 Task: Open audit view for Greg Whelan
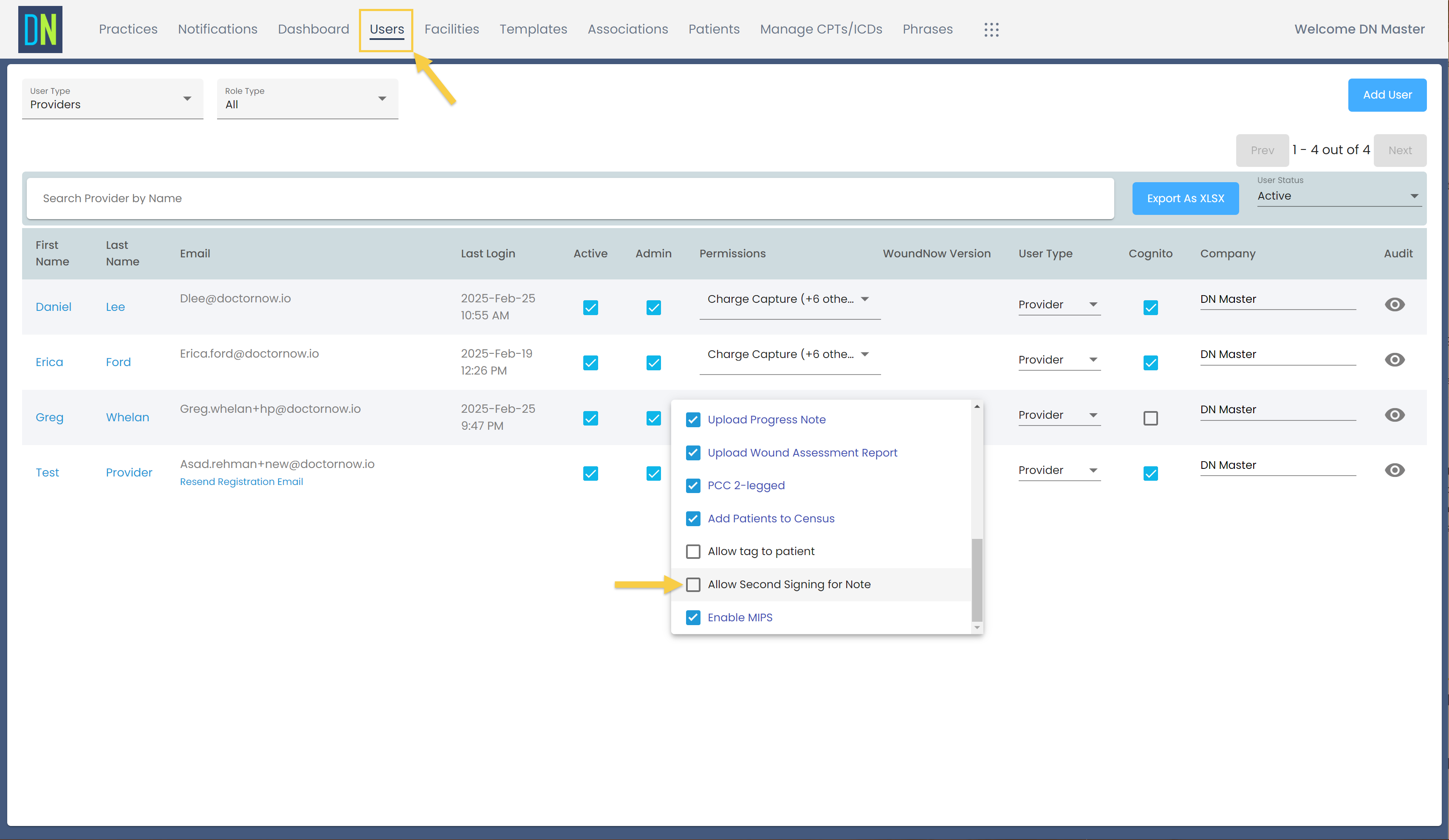pyautogui.click(x=1395, y=415)
